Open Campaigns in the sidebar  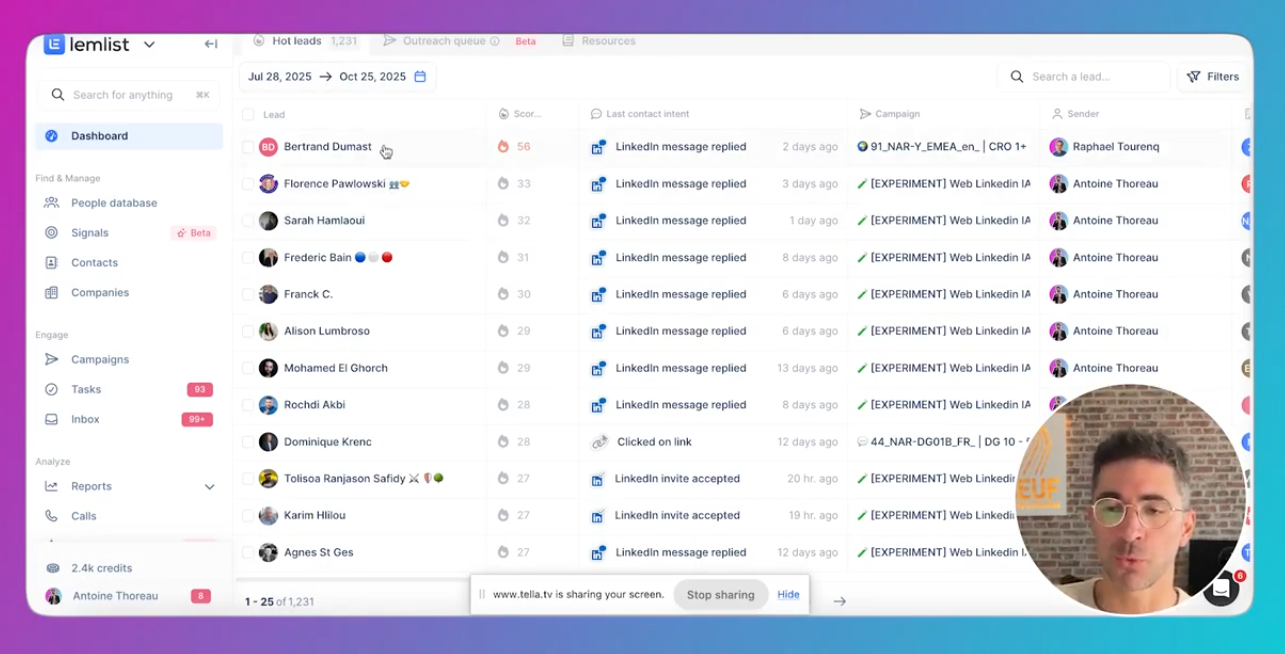(100, 360)
